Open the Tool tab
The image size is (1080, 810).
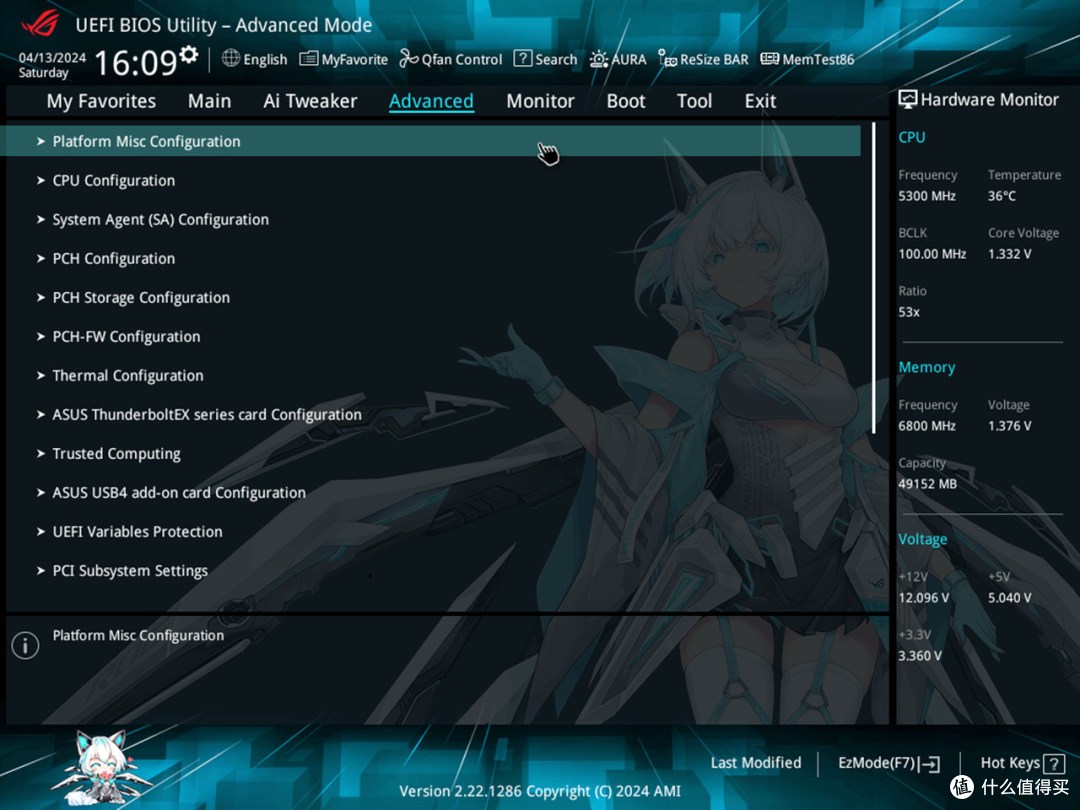(694, 101)
